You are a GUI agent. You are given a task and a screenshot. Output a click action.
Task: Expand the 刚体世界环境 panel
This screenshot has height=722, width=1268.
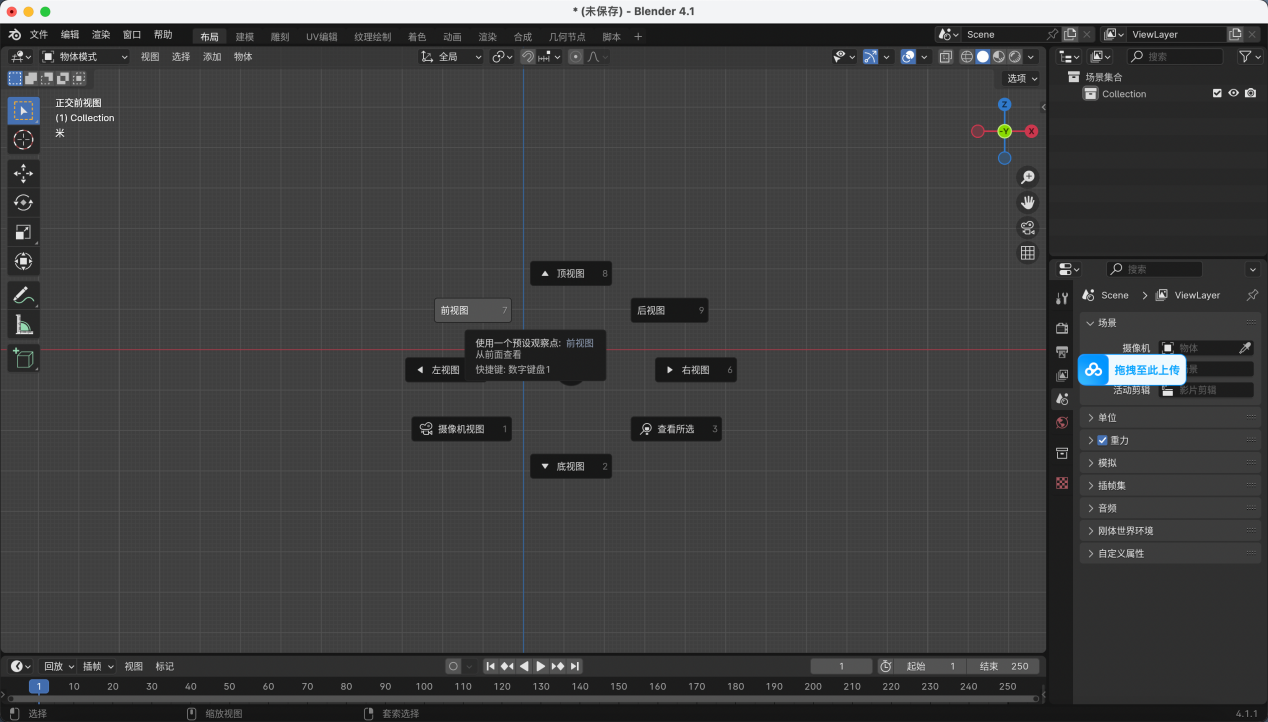[1170, 530]
